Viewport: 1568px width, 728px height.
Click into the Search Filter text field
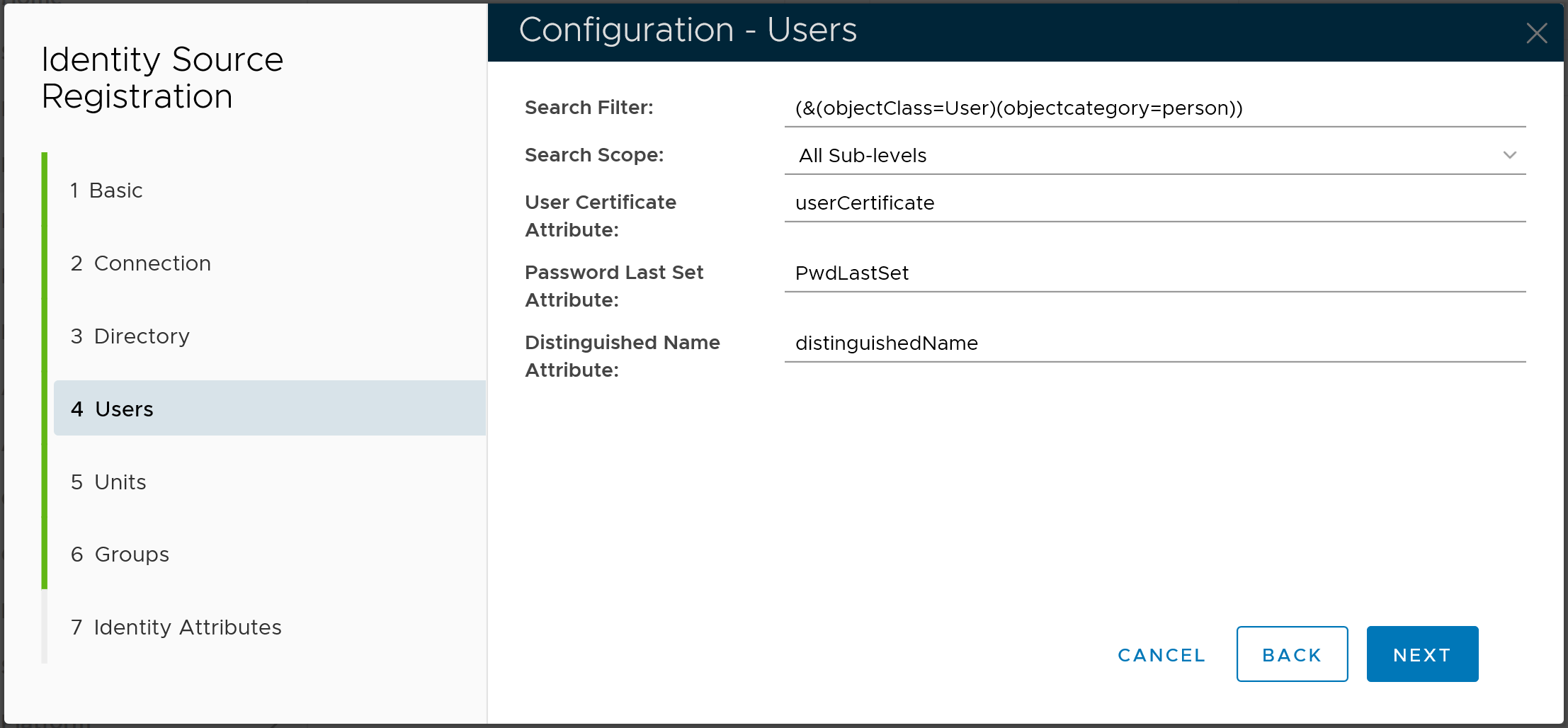1154,108
